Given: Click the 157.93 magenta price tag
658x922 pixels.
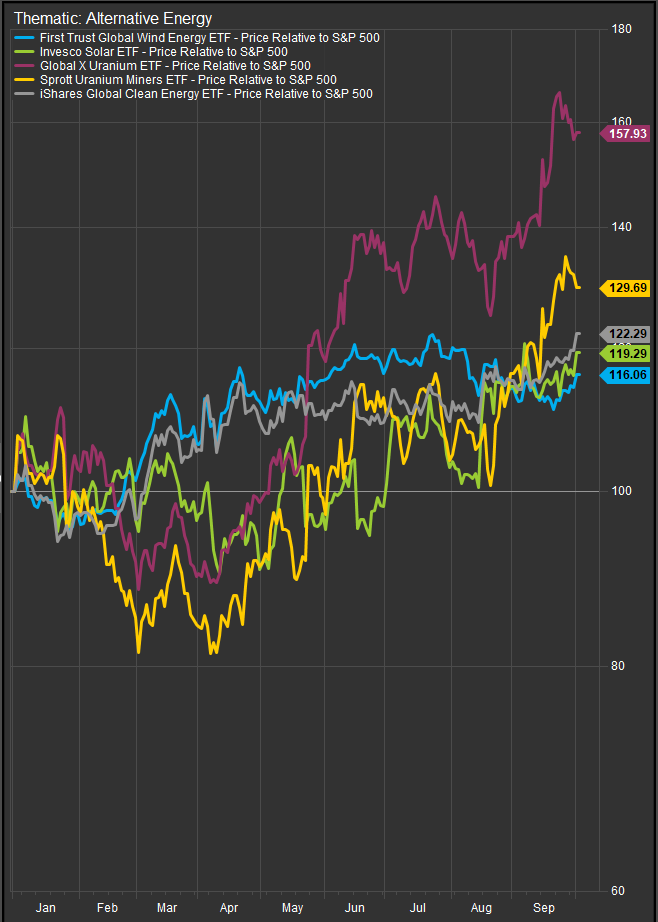Looking at the screenshot, I should (626, 133).
